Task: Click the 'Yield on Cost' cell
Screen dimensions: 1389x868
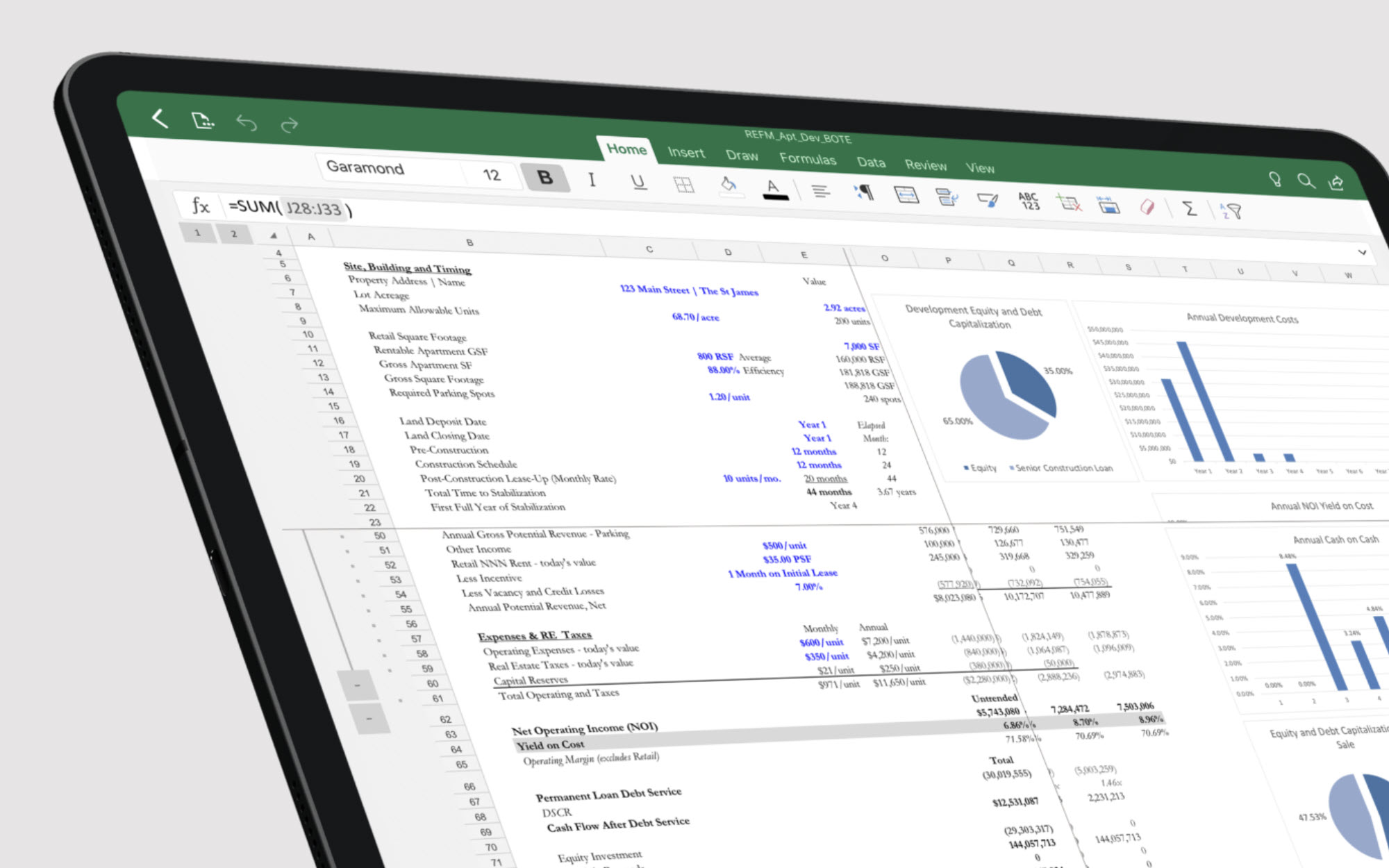Action: [x=549, y=745]
